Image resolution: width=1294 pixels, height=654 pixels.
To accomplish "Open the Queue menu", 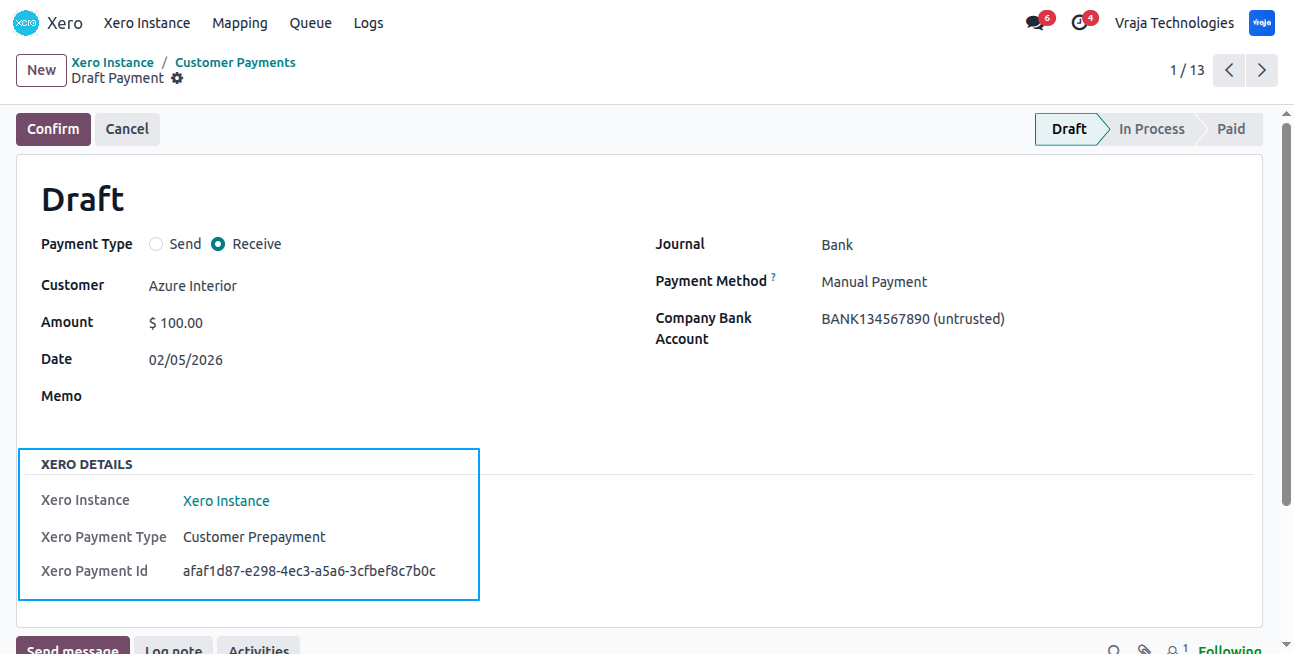I will point(311,23).
